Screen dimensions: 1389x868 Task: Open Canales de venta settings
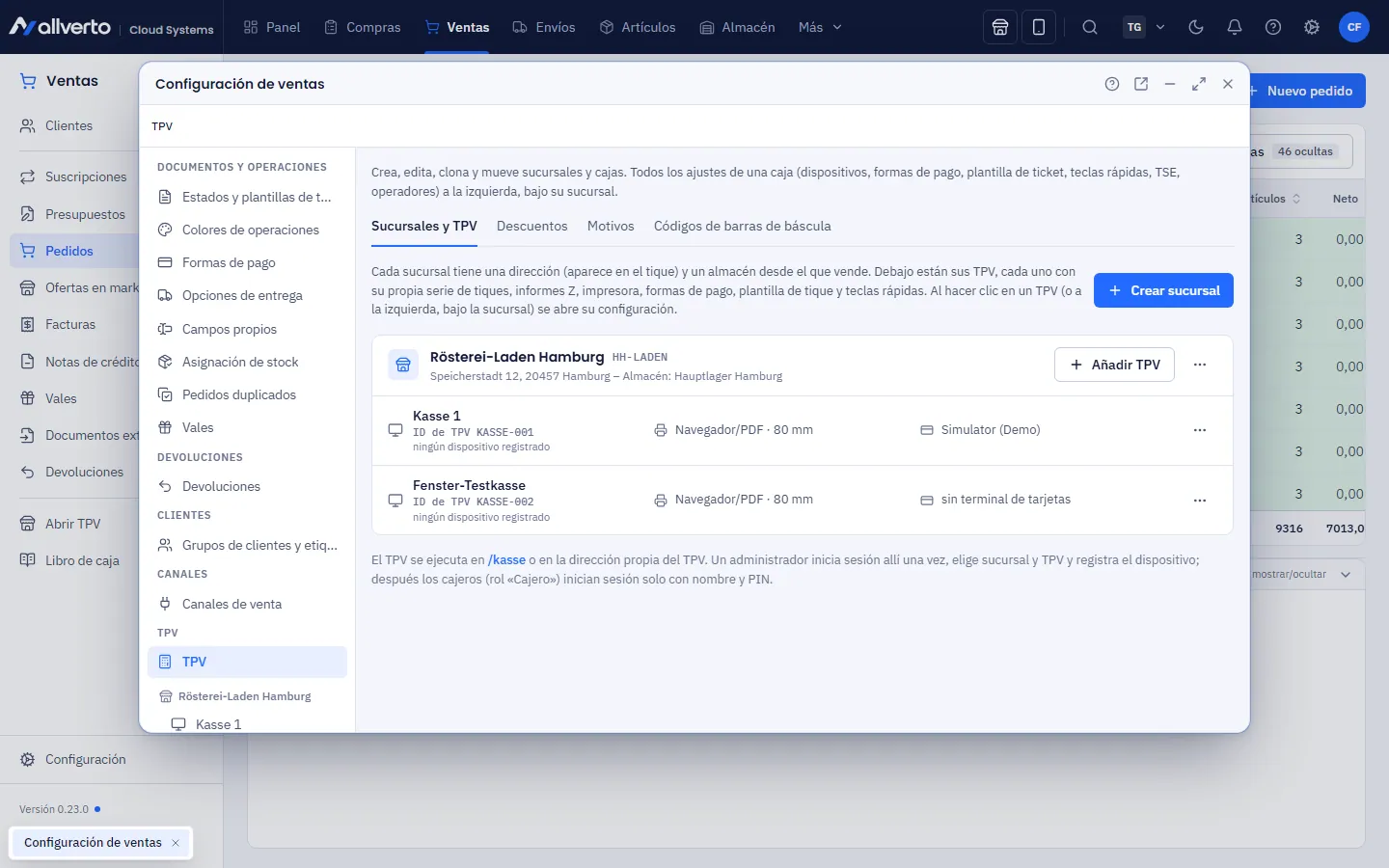247,604
